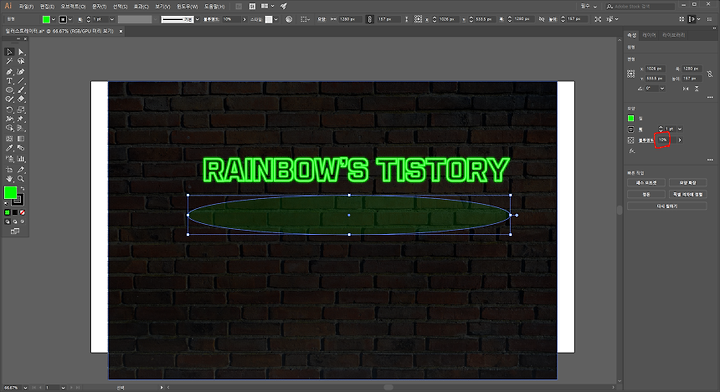Image resolution: width=720 pixels, height=392 pixels.
Task: Enable Draw Behind mode
Action: pyautogui.click(x=15, y=222)
